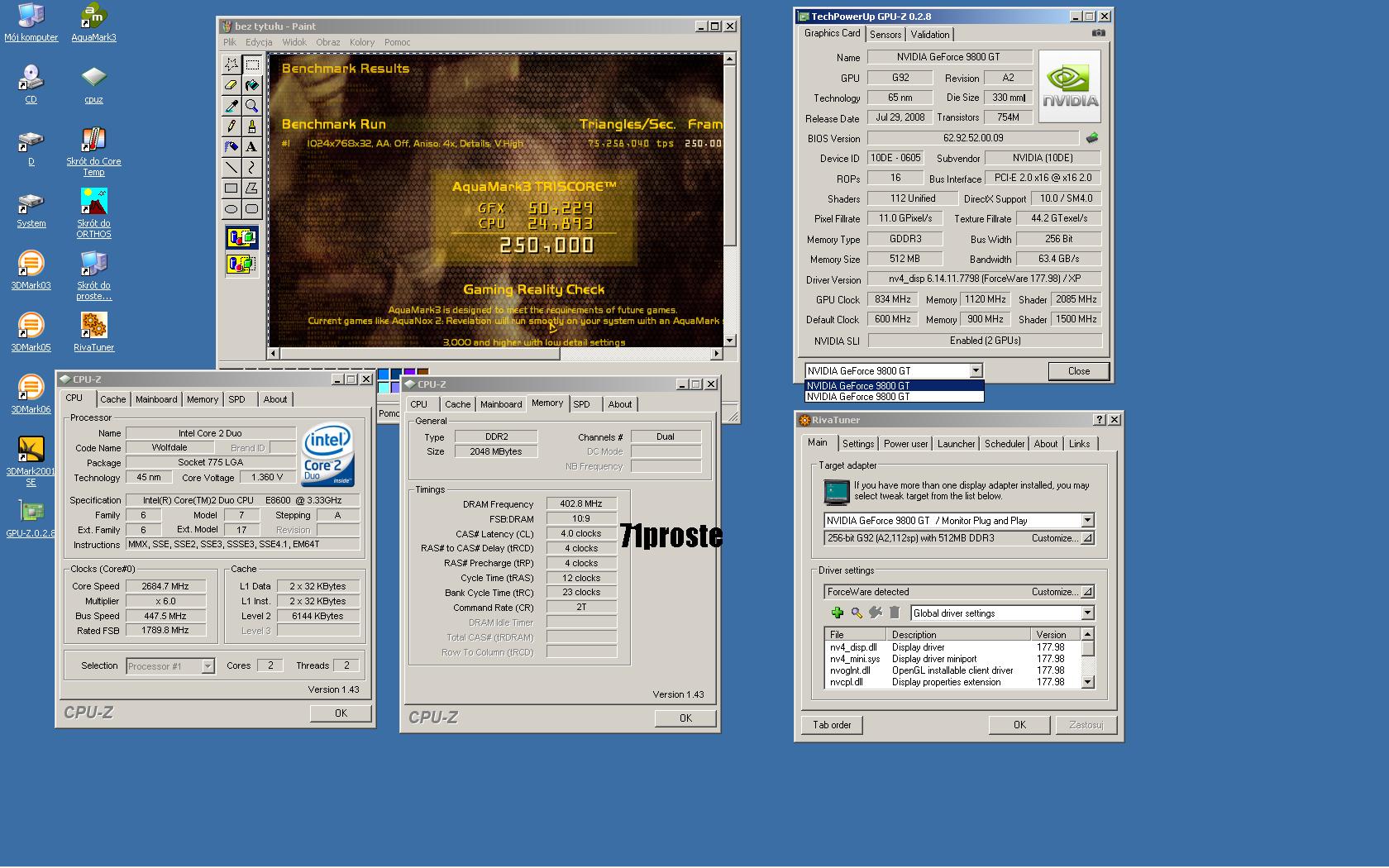Switch to Mainboard tab in left CPU-Z window
Image resolution: width=1389 pixels, height=868 pixels.
pyautogui.click(x=156, y=399)
